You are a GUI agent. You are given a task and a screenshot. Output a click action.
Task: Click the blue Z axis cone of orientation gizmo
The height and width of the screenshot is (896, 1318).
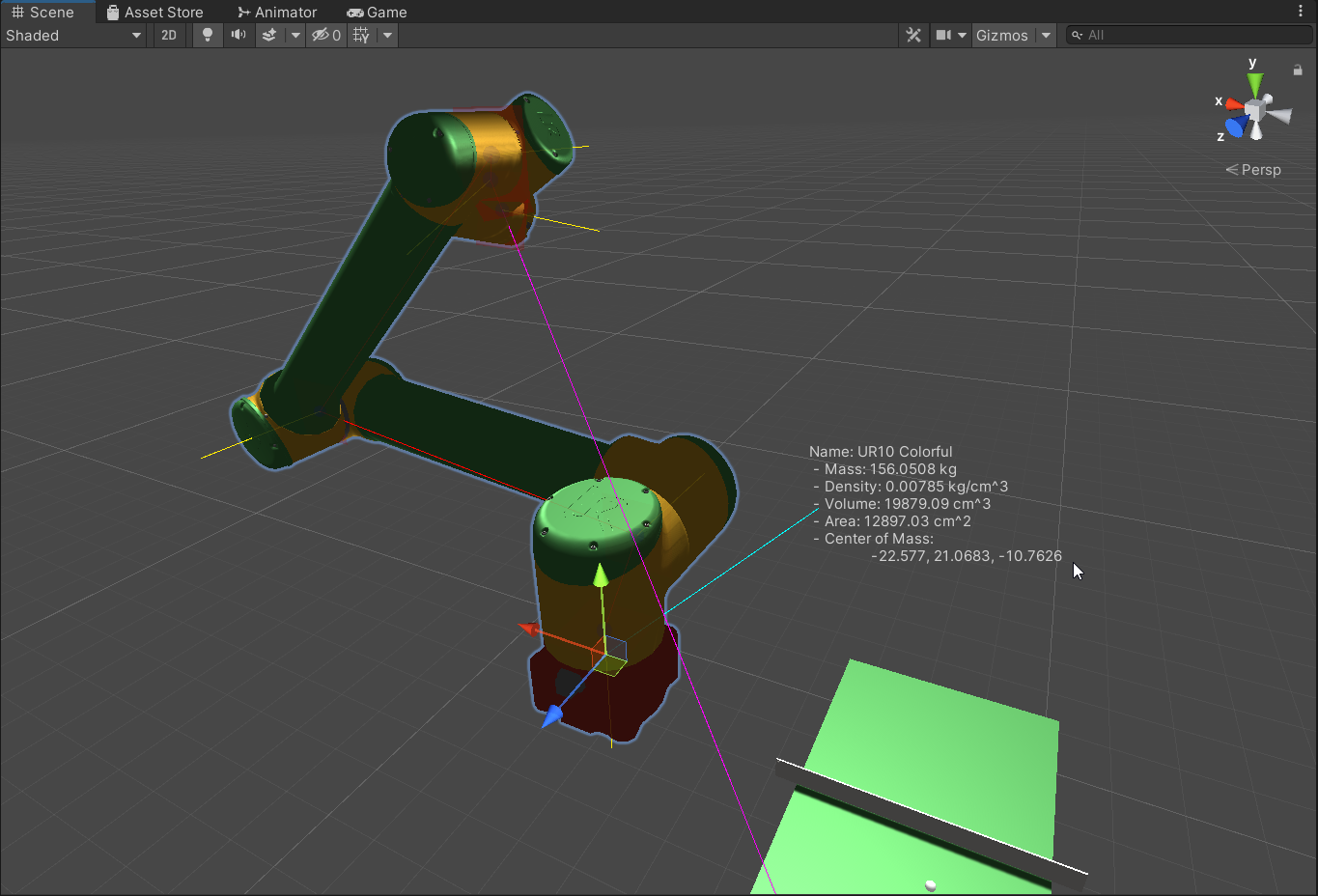coord(1235,127)
